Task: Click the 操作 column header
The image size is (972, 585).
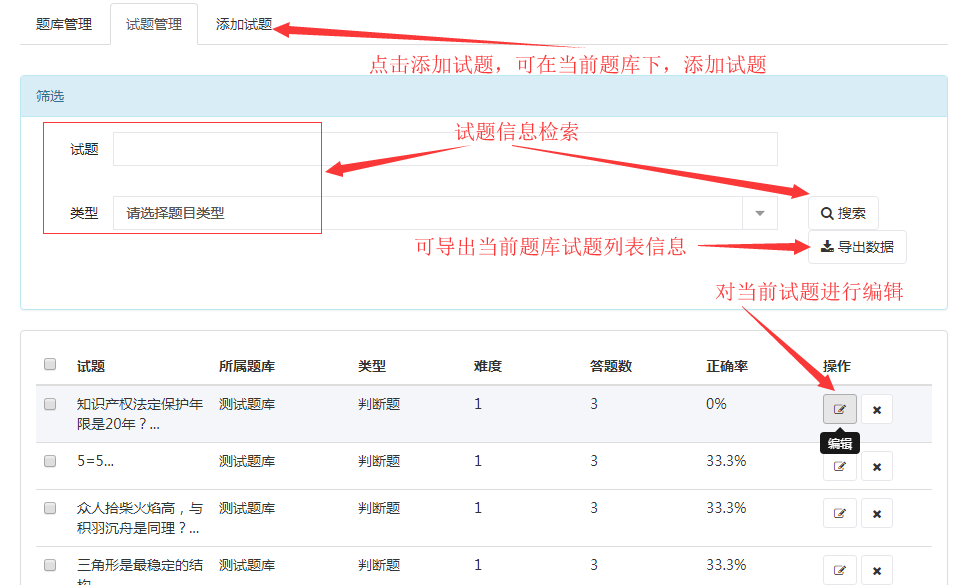Action: 837,366
